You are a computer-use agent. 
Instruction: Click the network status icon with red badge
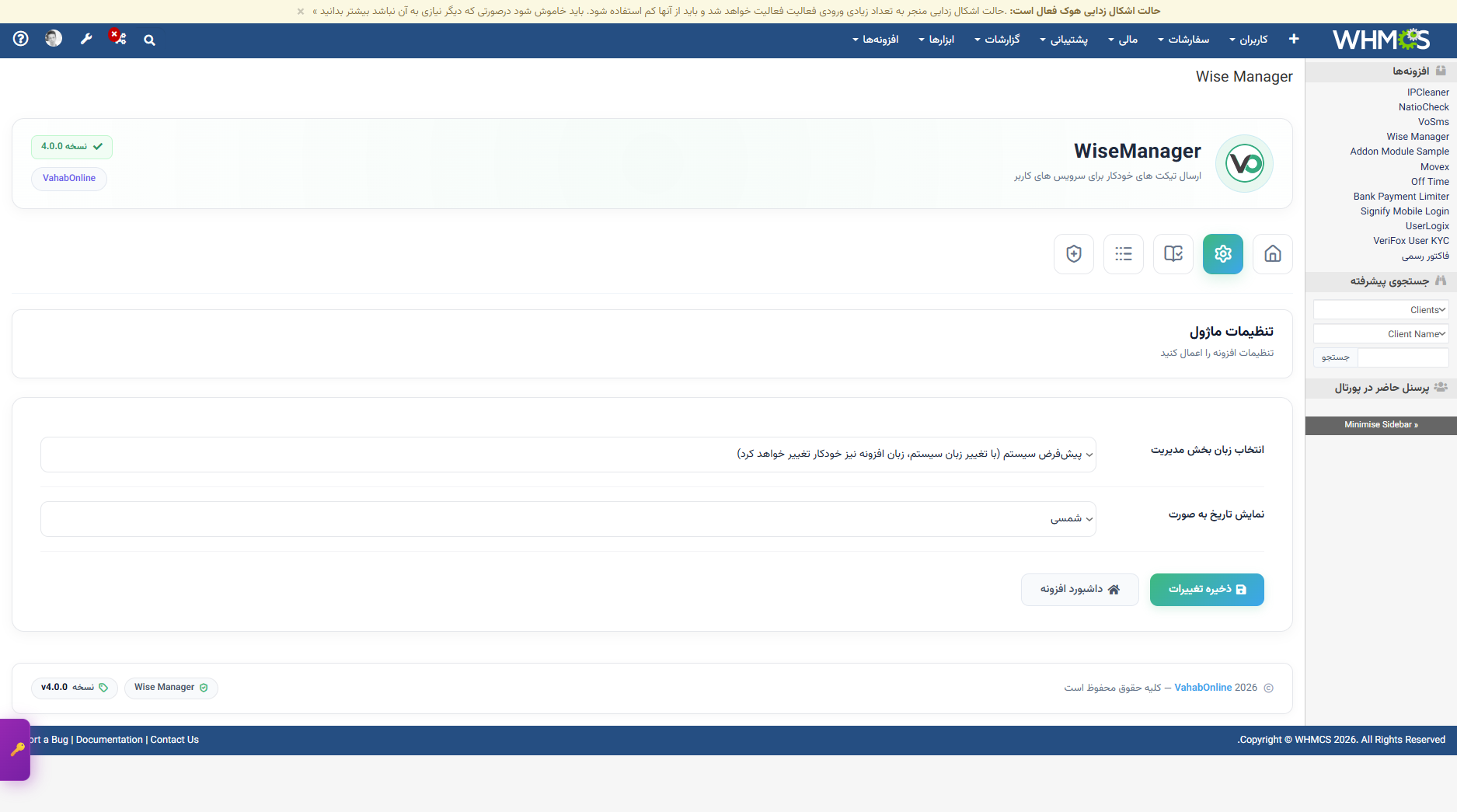point(117,37)
